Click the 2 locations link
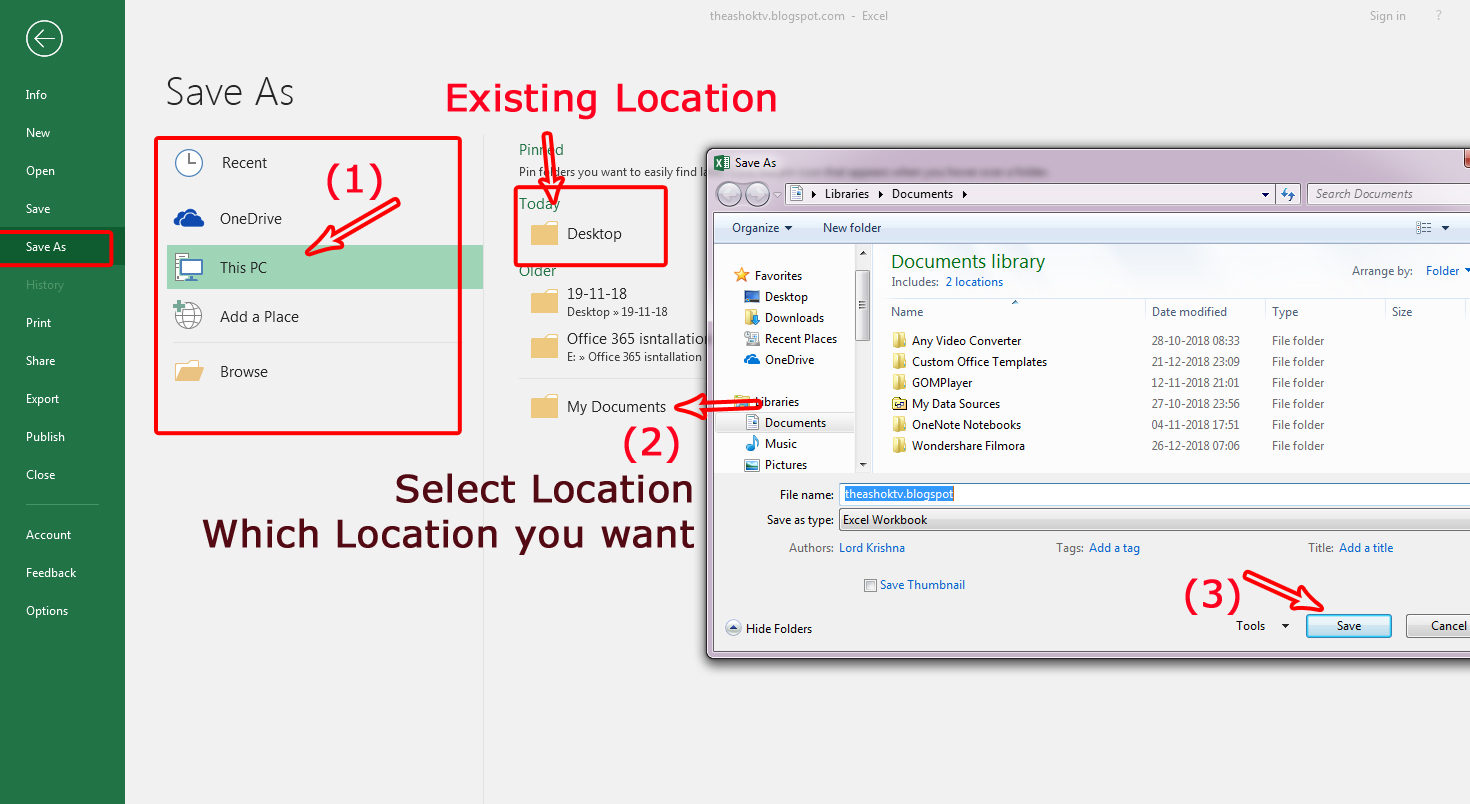The height and width of the screenshot is (804, 1470). pyautogui.click(x=974, y=282)
